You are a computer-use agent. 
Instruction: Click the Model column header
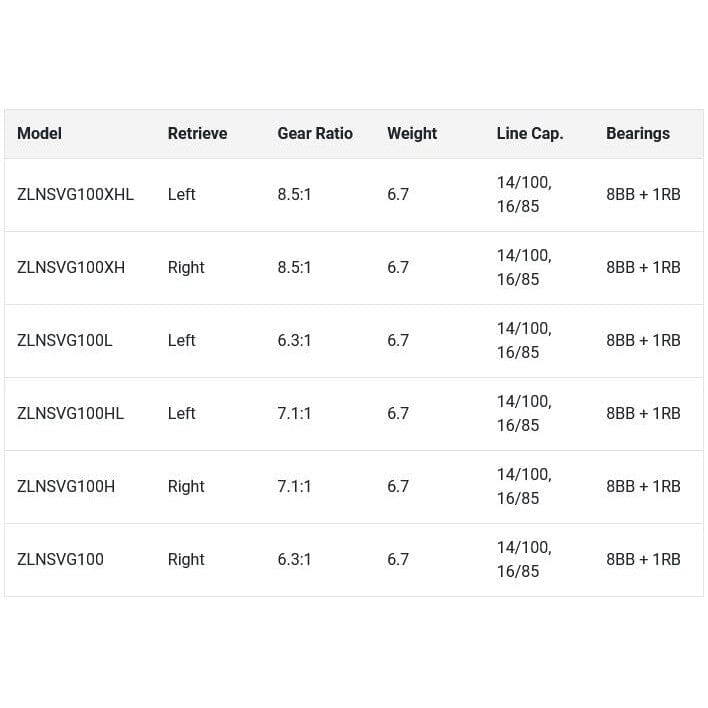(x=40, y=133)
